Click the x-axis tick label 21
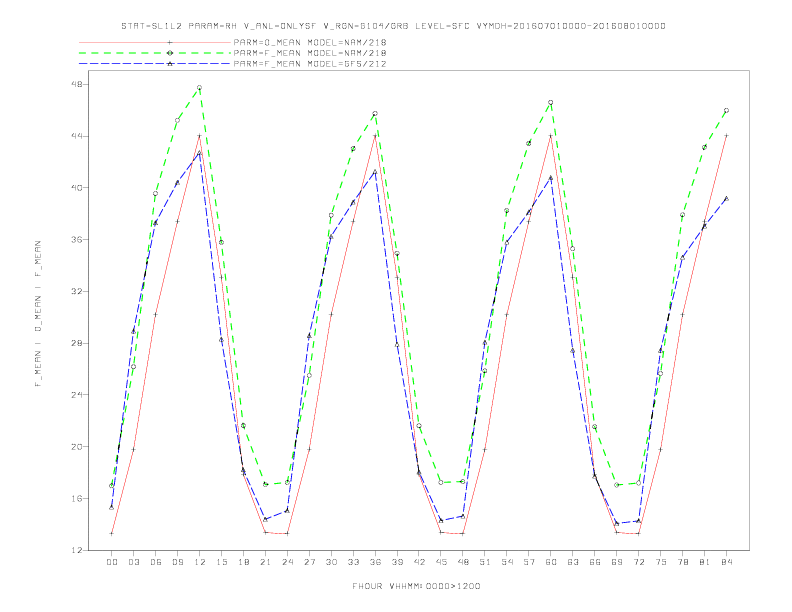Image resolution: width=792 pixels, height=612 pixels. click(x=265, y=562)
